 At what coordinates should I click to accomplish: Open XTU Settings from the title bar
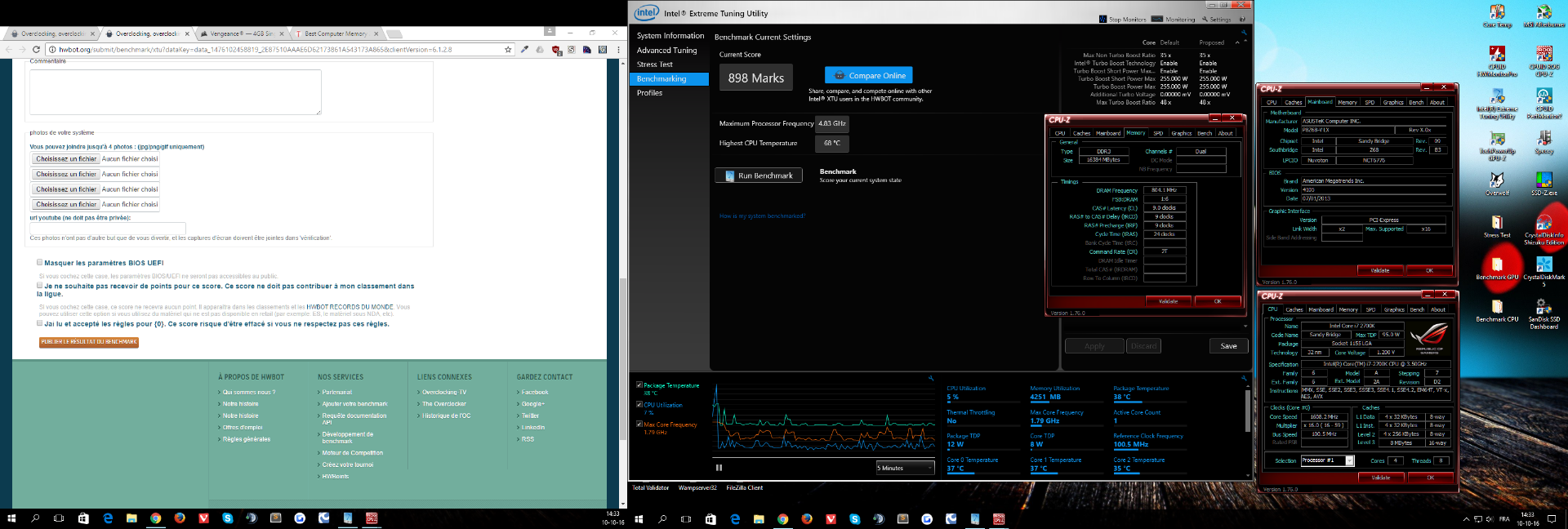coord(1215,19)
